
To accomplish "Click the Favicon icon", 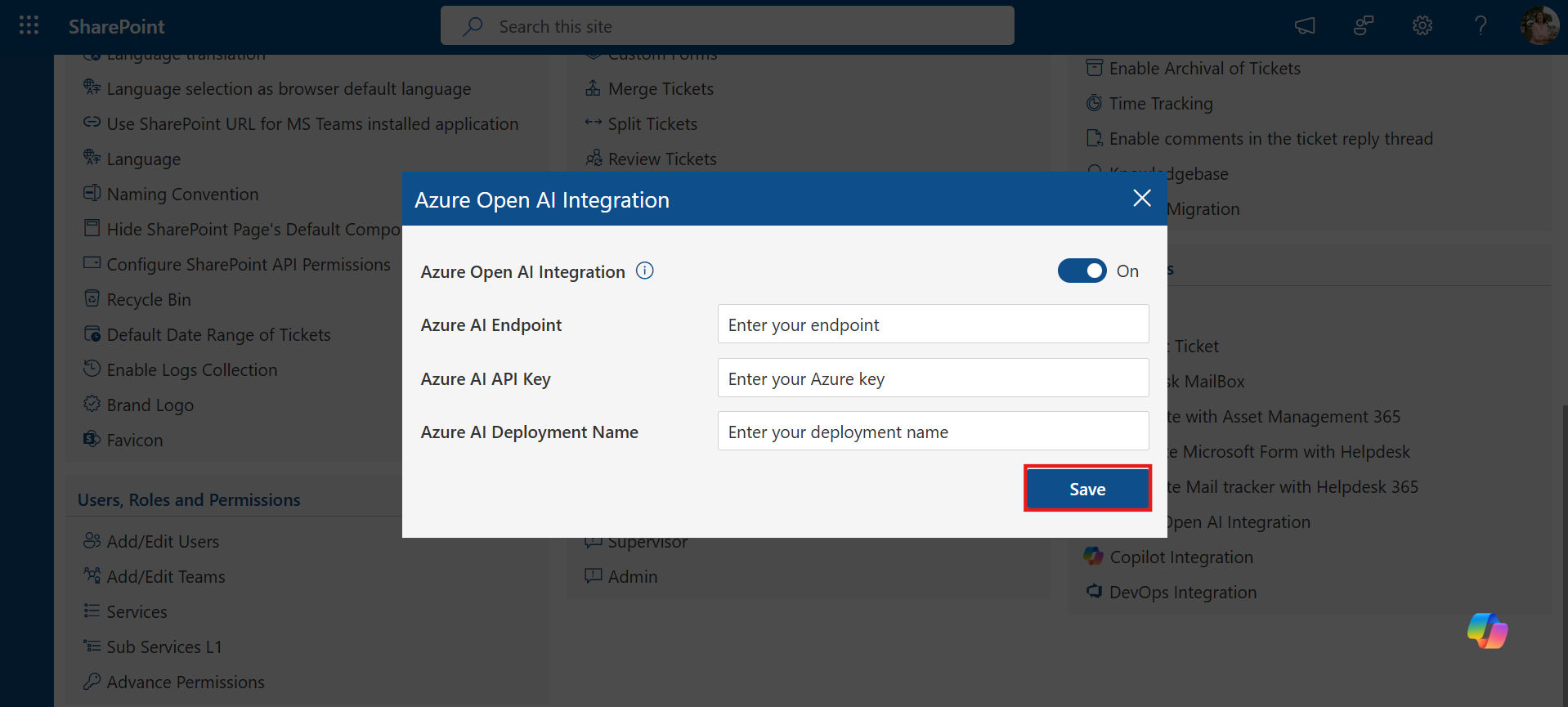I will coord(92,439).
